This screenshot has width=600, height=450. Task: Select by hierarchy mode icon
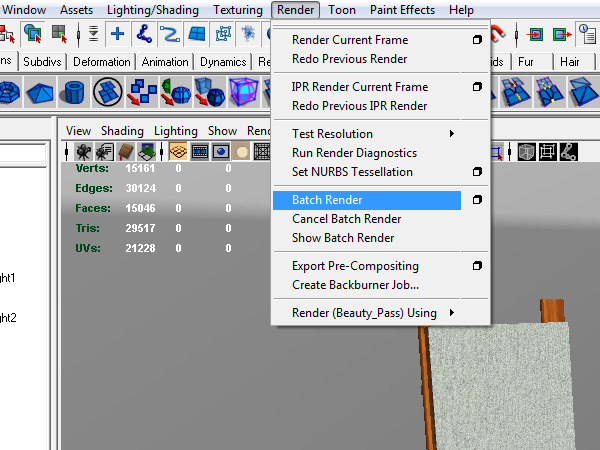pyautogui.click(x=7, y=34)
